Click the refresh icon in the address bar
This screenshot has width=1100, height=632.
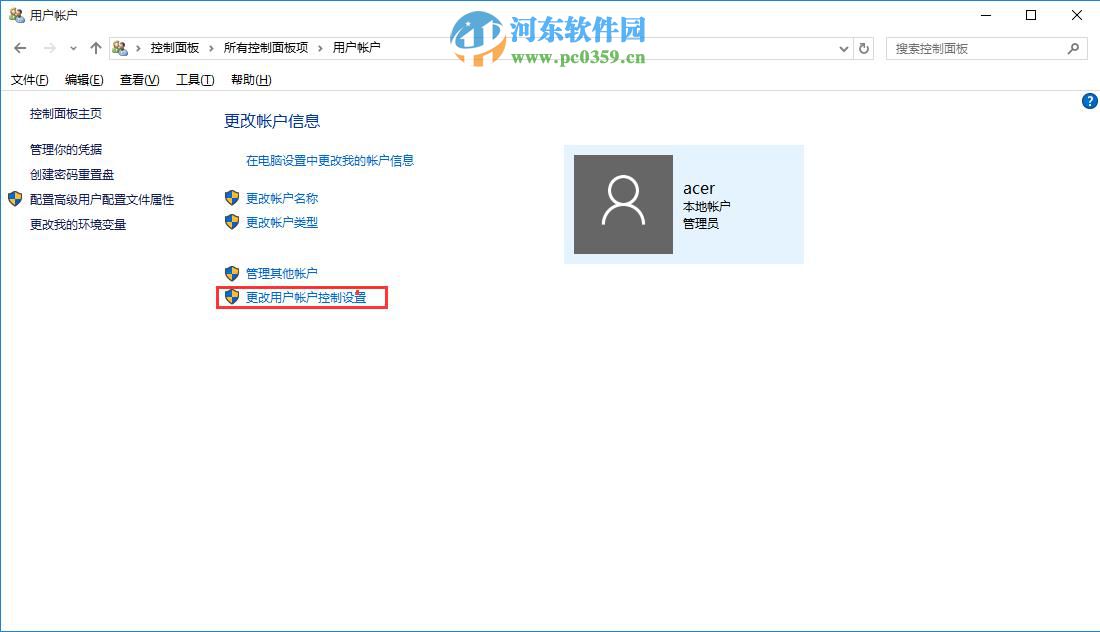(862, 47)
